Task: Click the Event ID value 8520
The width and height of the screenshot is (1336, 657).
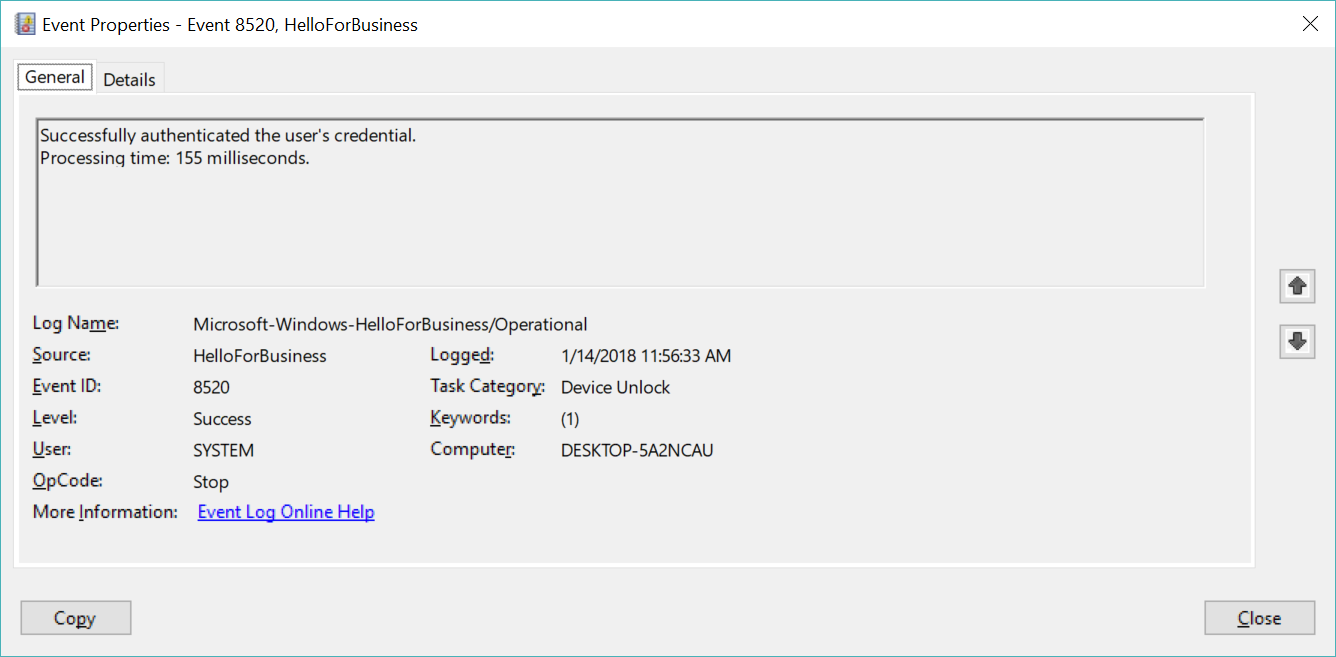Action: (x=211, y=387)
